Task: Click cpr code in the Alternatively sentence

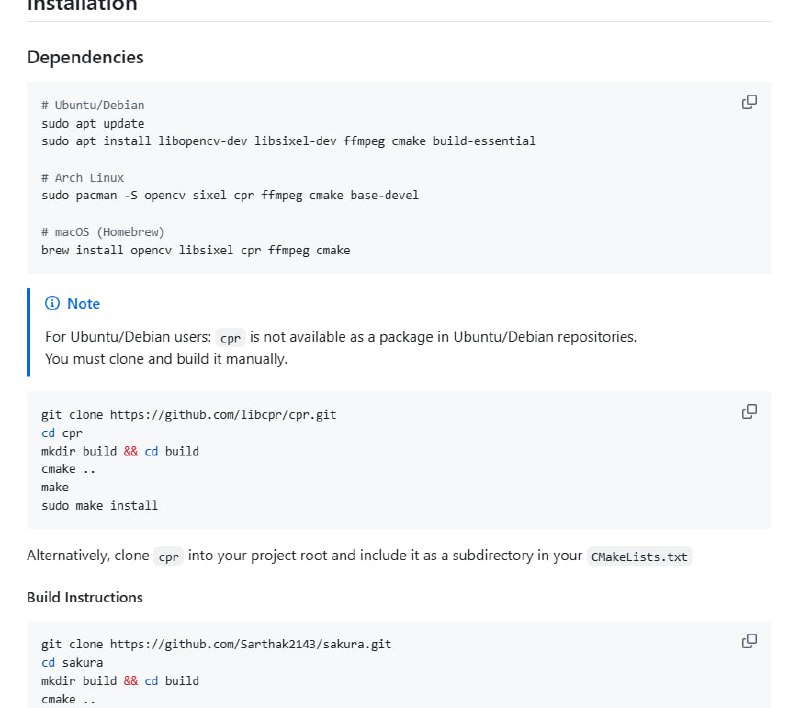Action: [x=169, y=557]
